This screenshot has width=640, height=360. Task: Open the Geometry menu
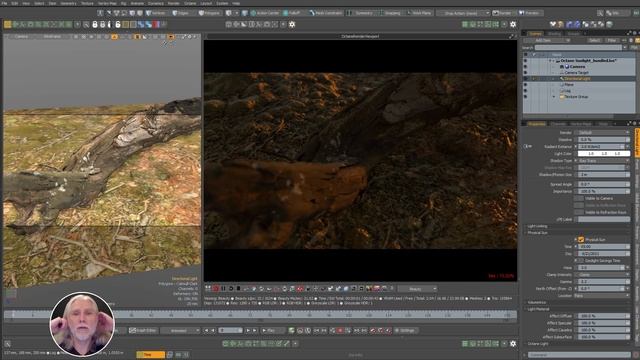pyautogui.click(x=69, y=3)
